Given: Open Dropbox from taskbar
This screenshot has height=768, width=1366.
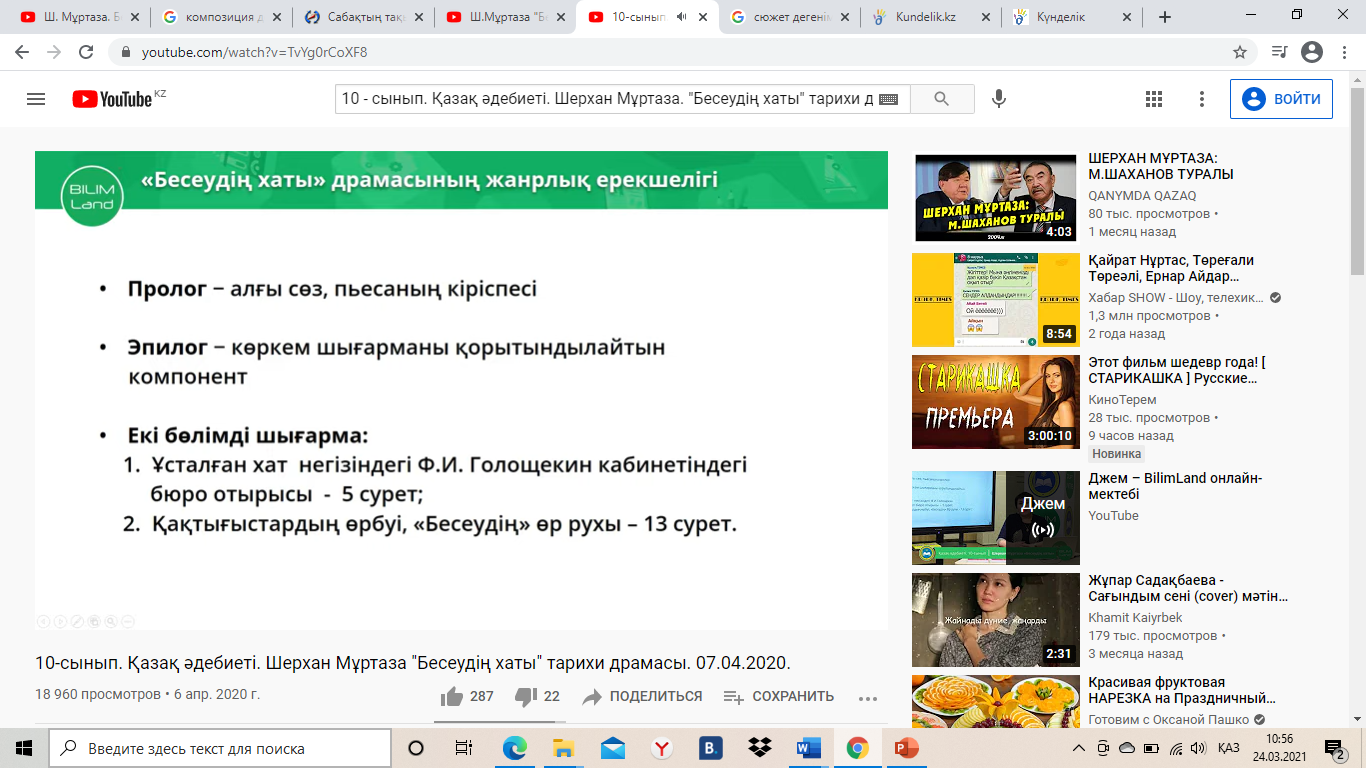Looking at the screenshot, I should click(759, 748).
